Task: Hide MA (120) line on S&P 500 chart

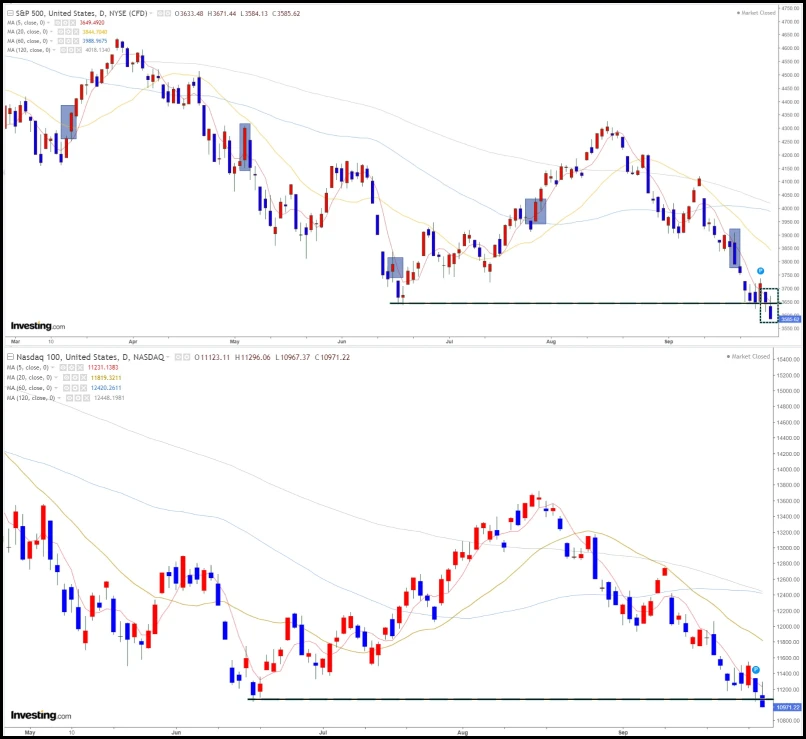Action: point(63,50)
